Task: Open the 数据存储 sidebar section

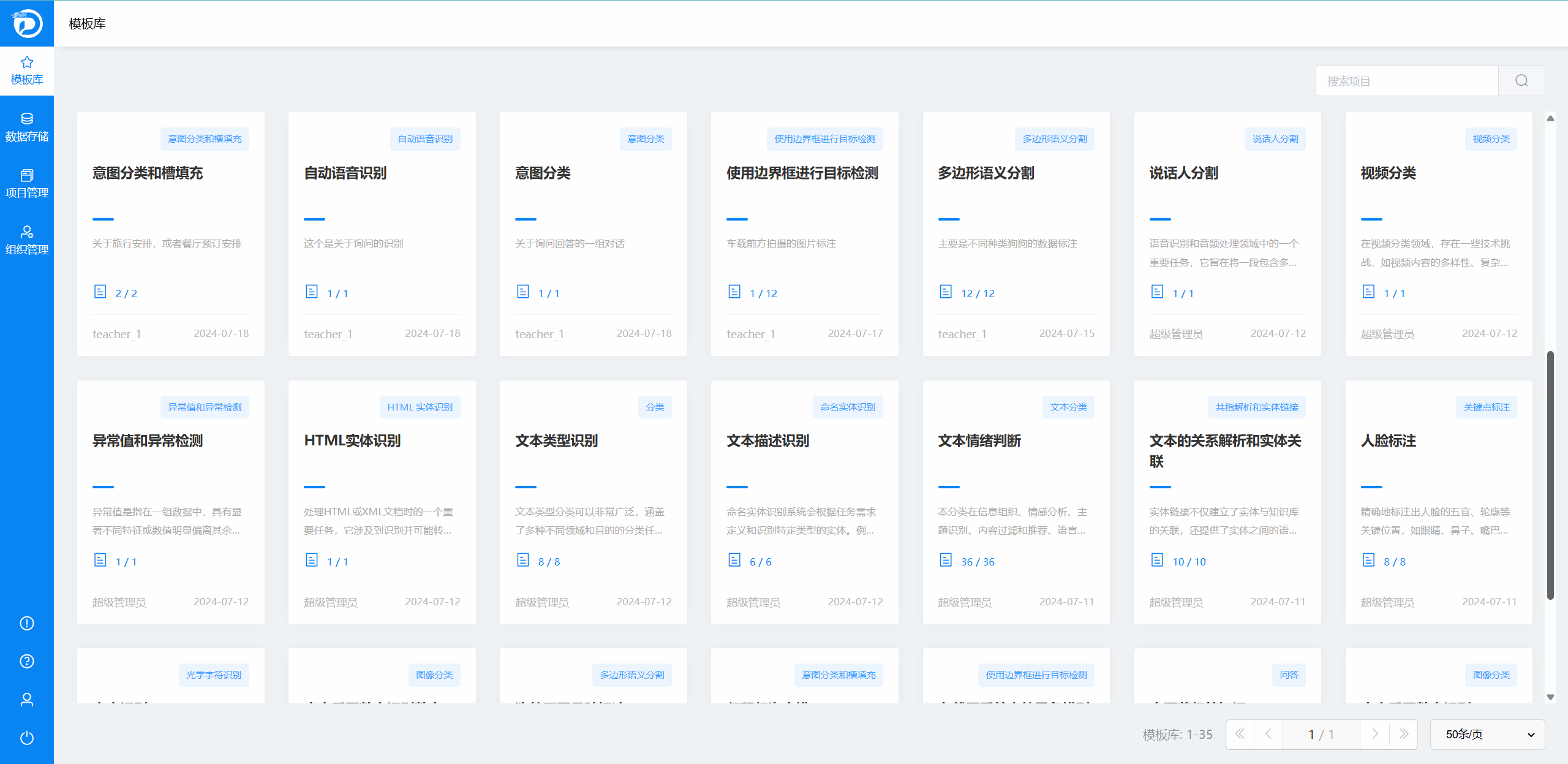Action: [x=27, y=127]
